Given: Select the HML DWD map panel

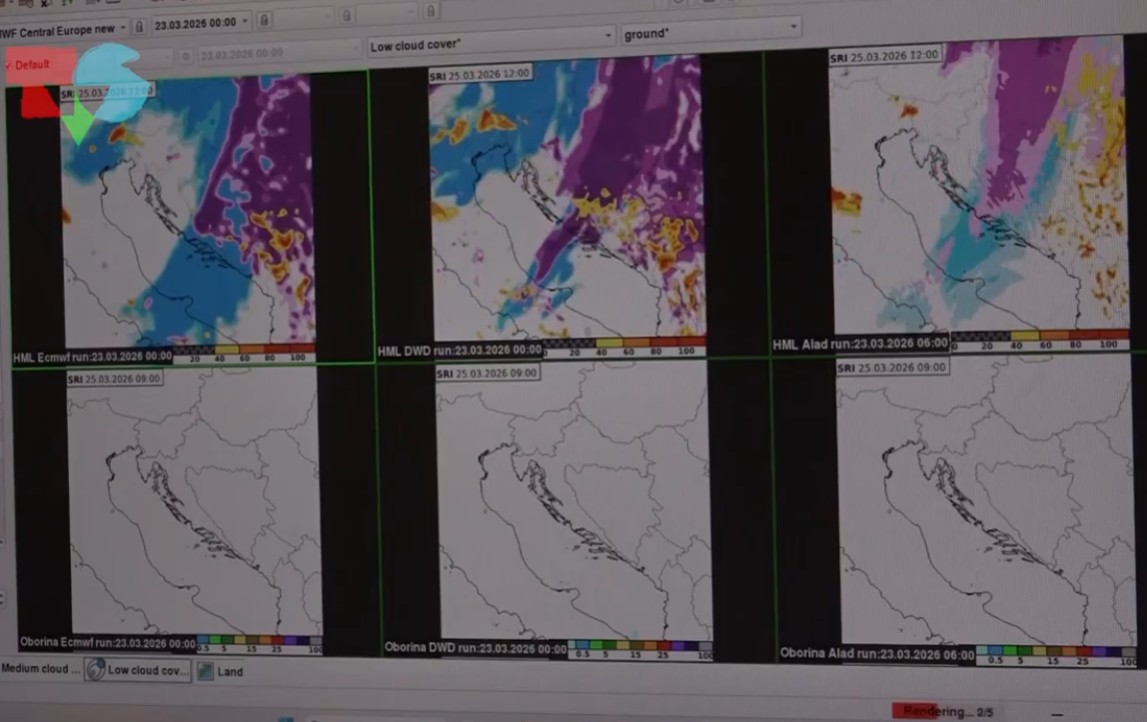Looking at the screenshot, I should pos(567,200).
